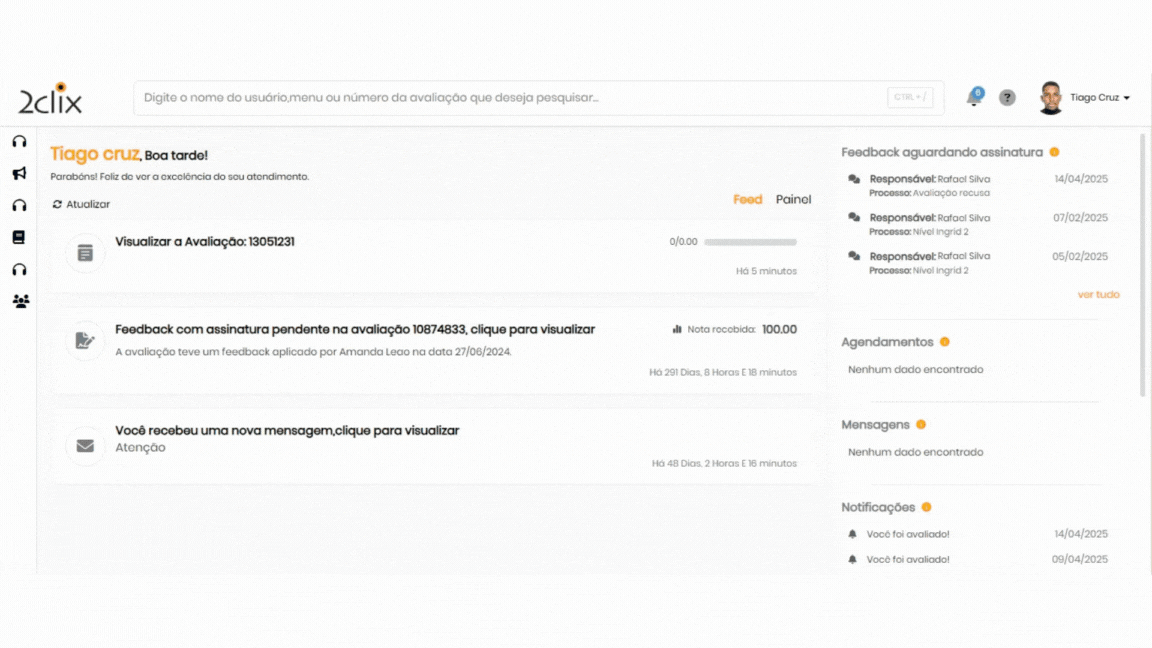1152x648 pixels.
Task: Click the topmost headset icon in the sidebar
Action: click(19, 142)
